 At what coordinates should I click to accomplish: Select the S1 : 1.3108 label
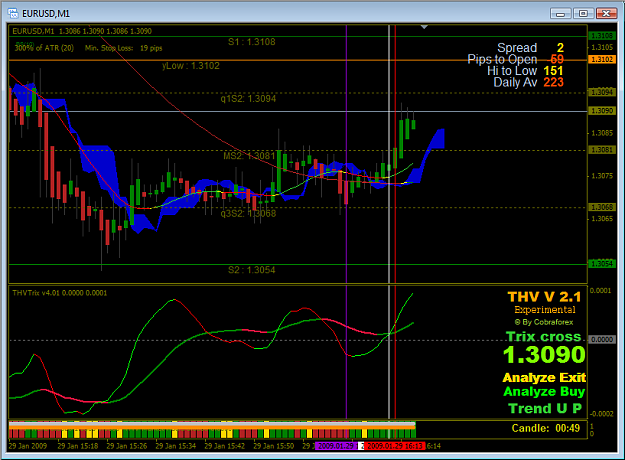(x=252, y=42)
